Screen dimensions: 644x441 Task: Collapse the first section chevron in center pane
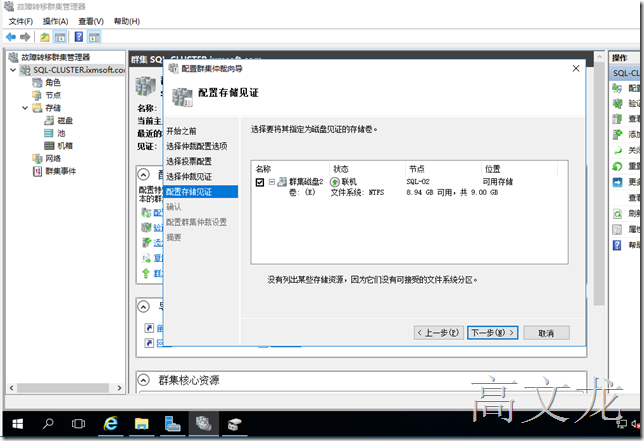coord(143,175)
